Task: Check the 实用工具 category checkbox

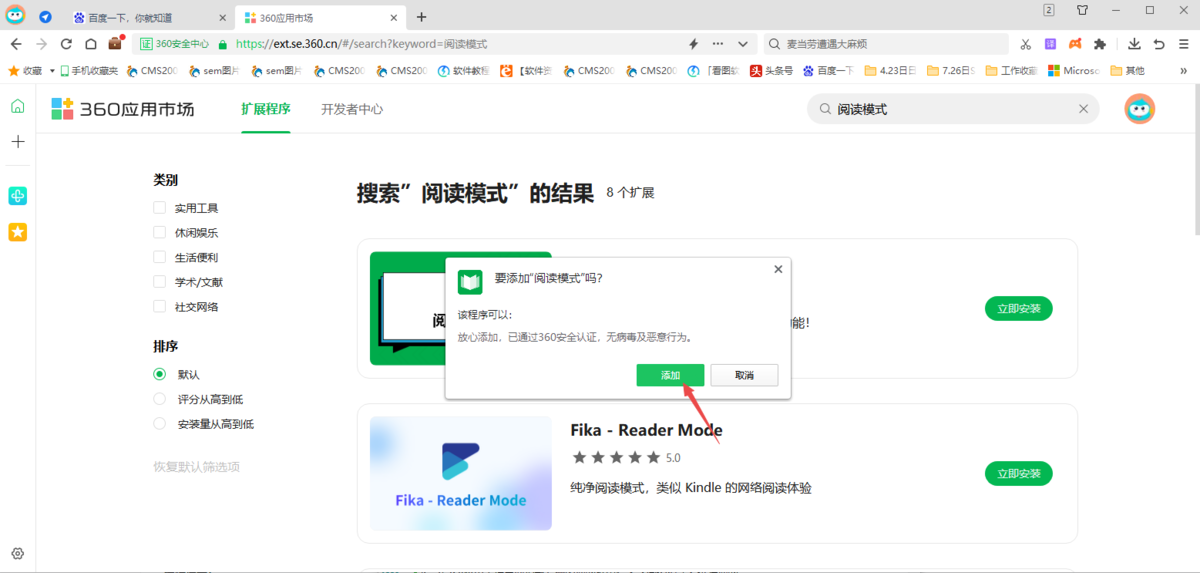Action: tap(159, 208)
